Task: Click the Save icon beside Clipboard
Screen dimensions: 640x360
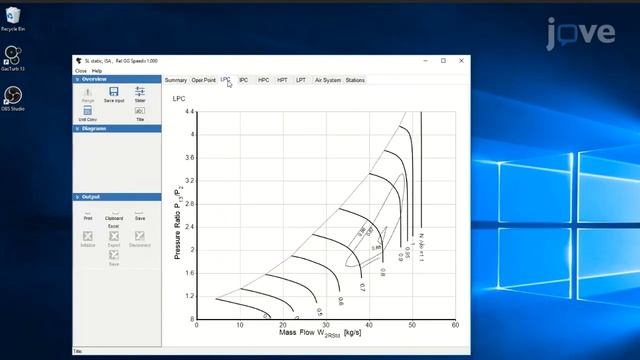Action: [140, 213]
